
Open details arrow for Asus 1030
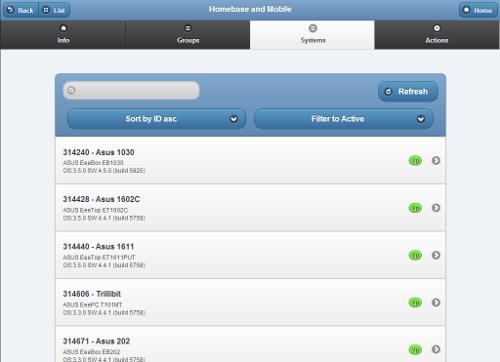click(x=436, y=160)
